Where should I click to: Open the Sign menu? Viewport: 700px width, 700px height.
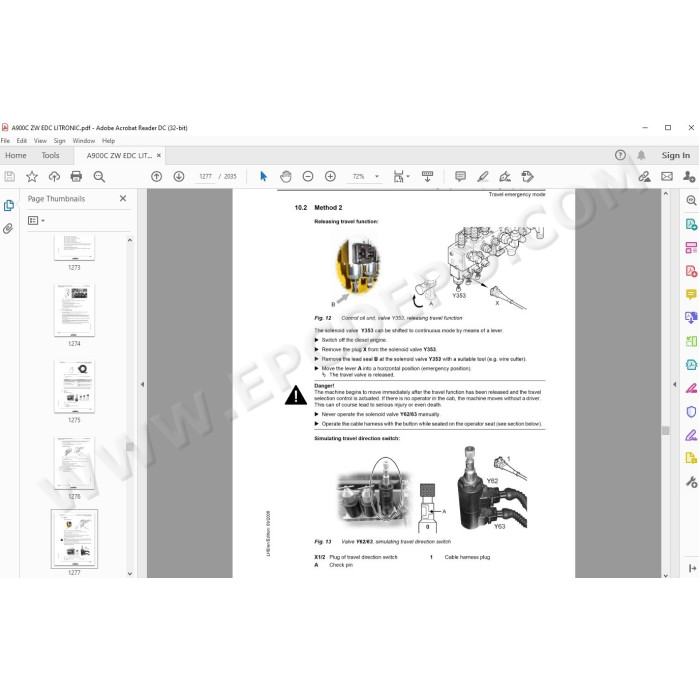tap(59, 141)
